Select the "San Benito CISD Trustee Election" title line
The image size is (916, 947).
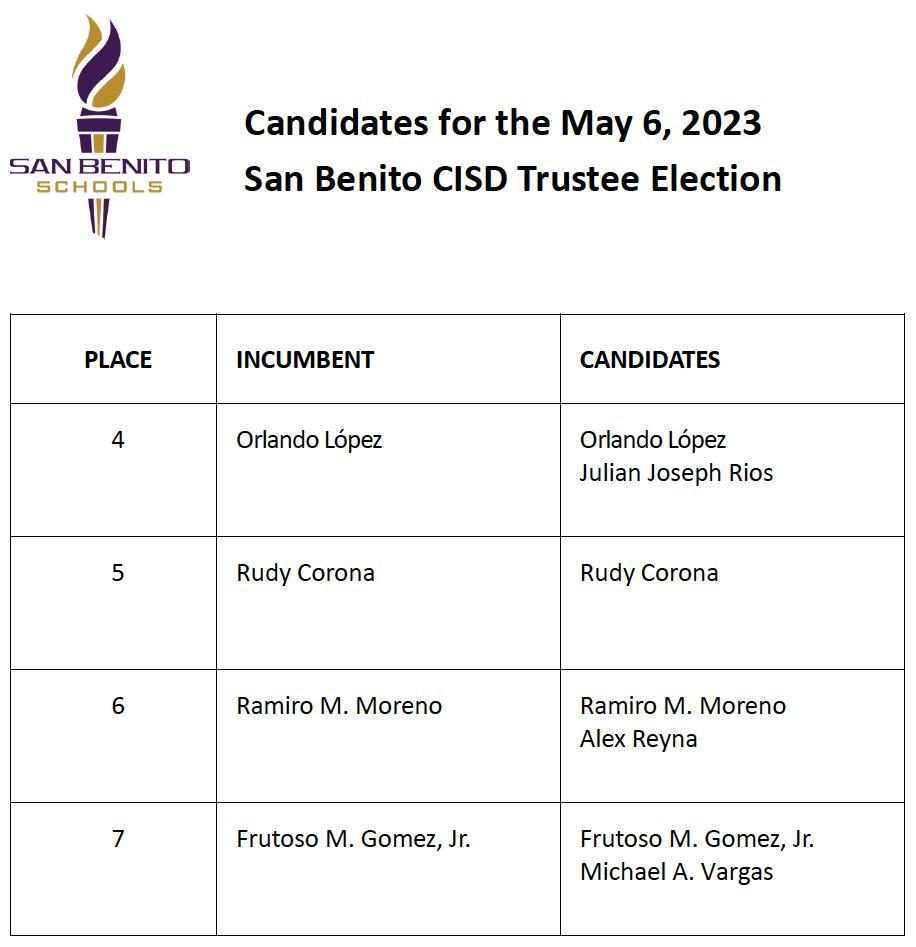coord(512,179)
